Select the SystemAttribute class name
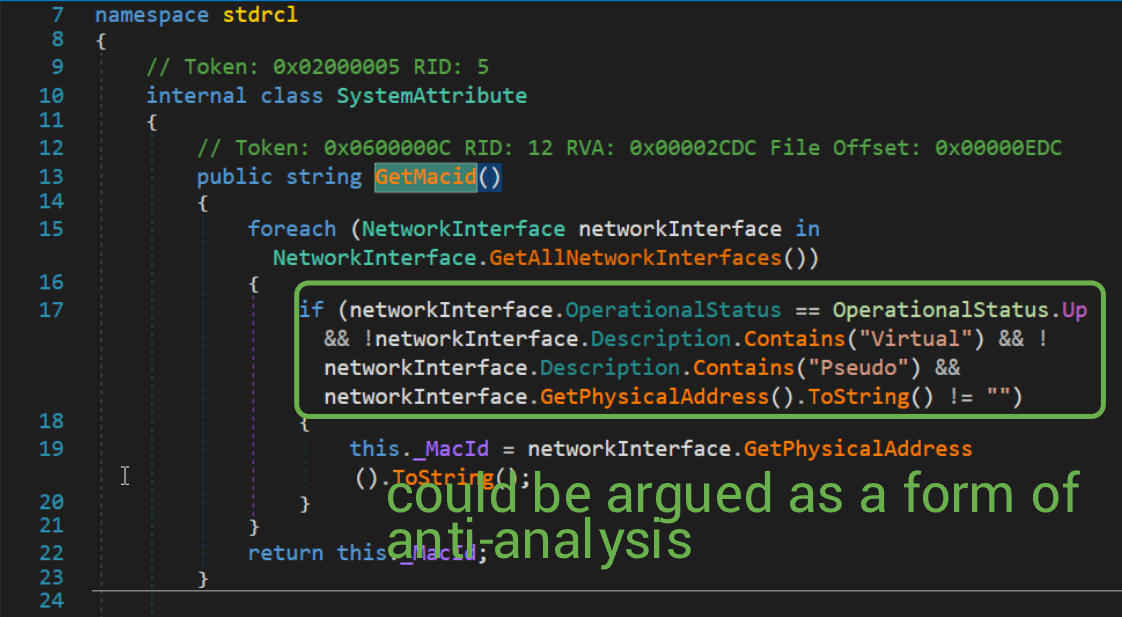The height and width of the screenshot is (617, 1122). [431, 96]
